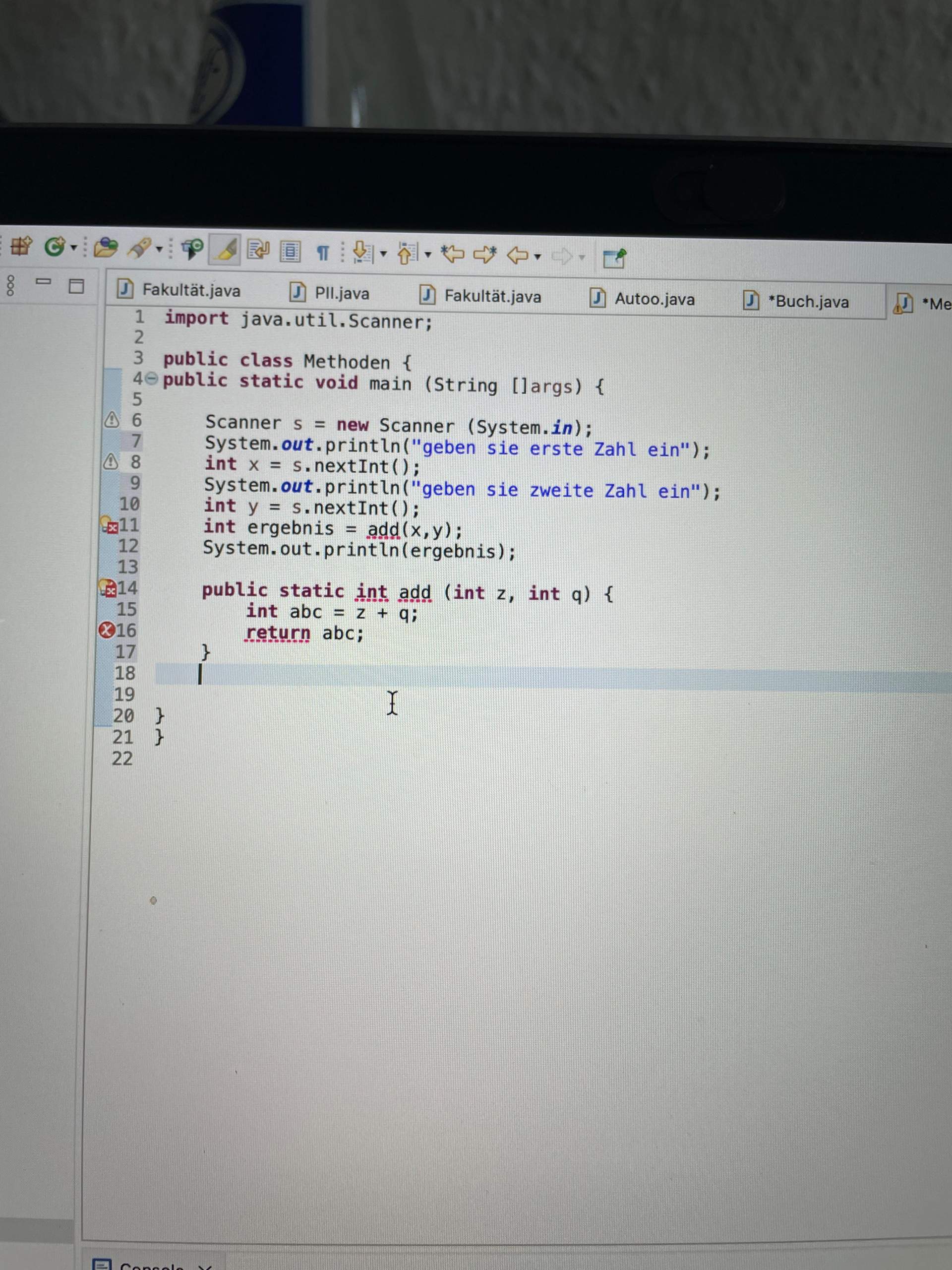Open the Back navigation dropdown arrow

536,257
